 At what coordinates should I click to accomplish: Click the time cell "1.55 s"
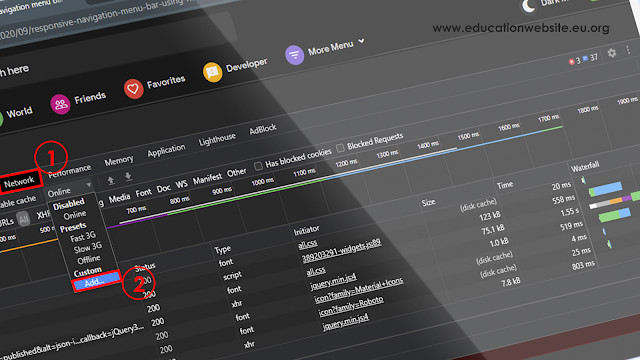pyautogui.click(x=569, y=212)
